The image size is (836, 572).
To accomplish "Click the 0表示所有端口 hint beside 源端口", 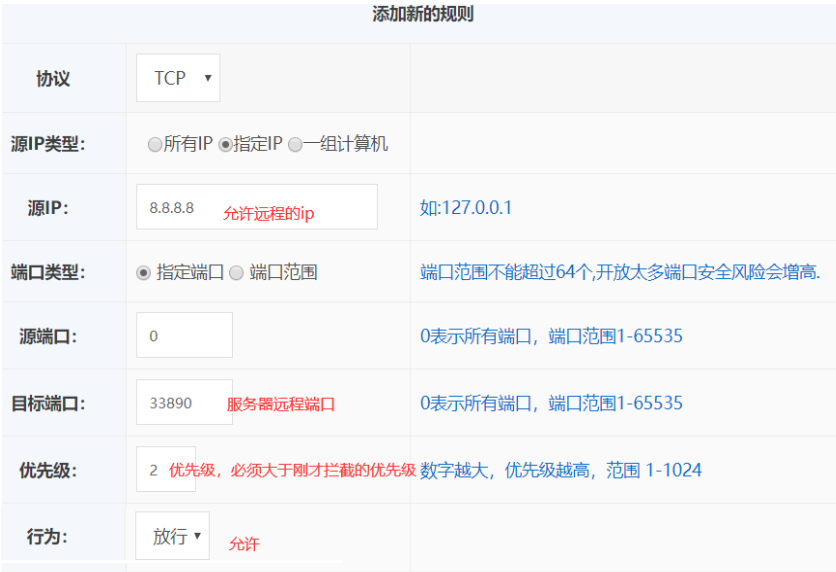I will coord(551,336).
